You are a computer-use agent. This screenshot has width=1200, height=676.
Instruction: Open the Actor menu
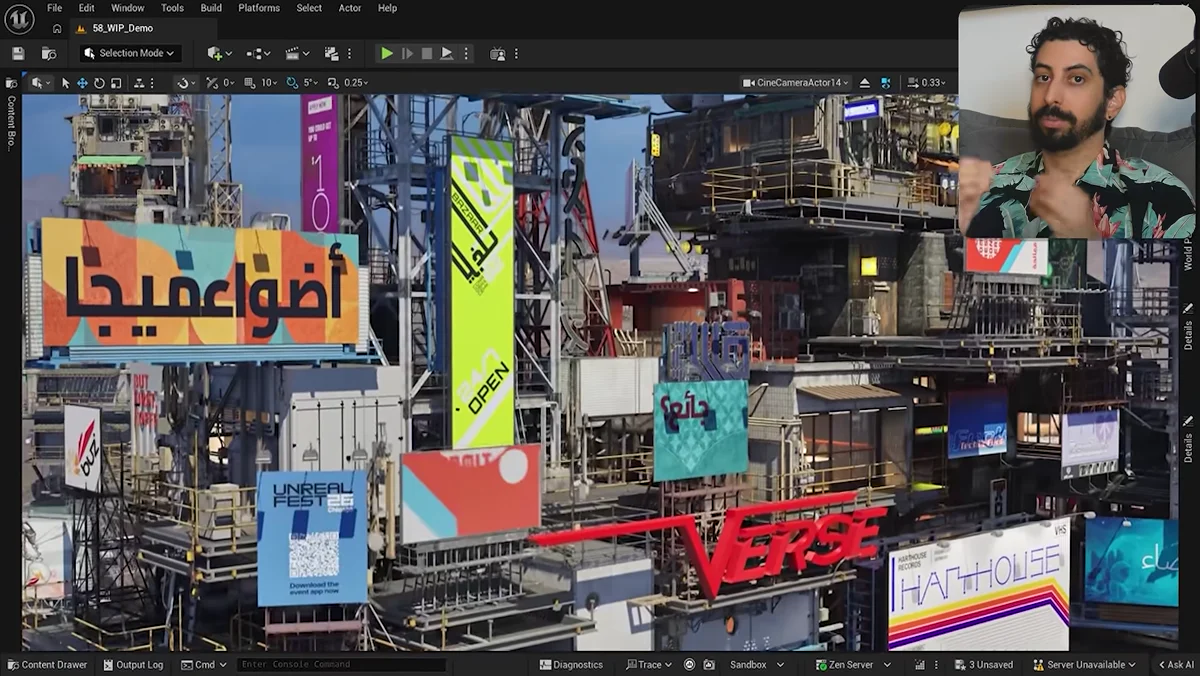coord(350,8)
